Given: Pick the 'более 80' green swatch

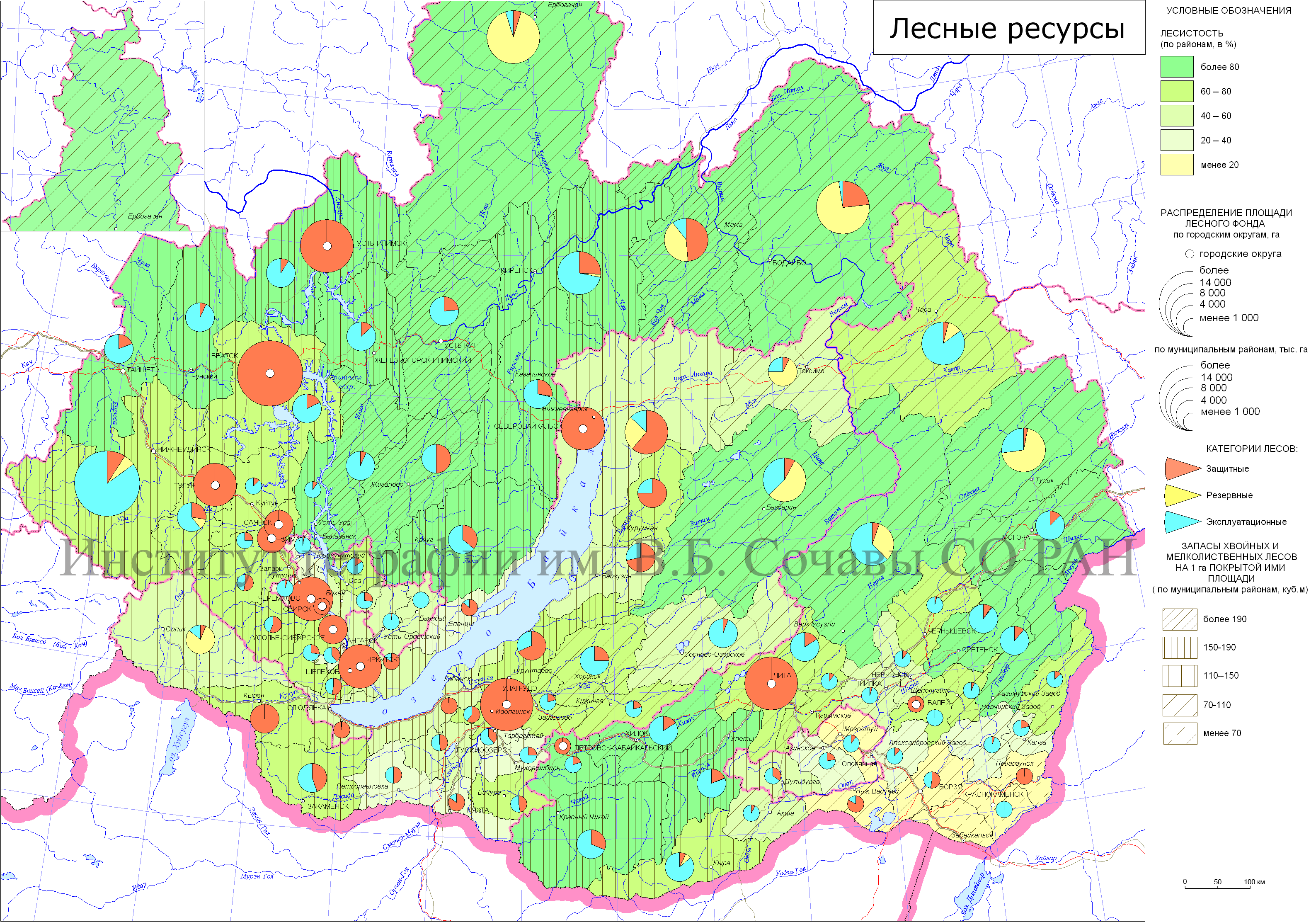Looking at the screenshot, I should [x=1177, y=66].
